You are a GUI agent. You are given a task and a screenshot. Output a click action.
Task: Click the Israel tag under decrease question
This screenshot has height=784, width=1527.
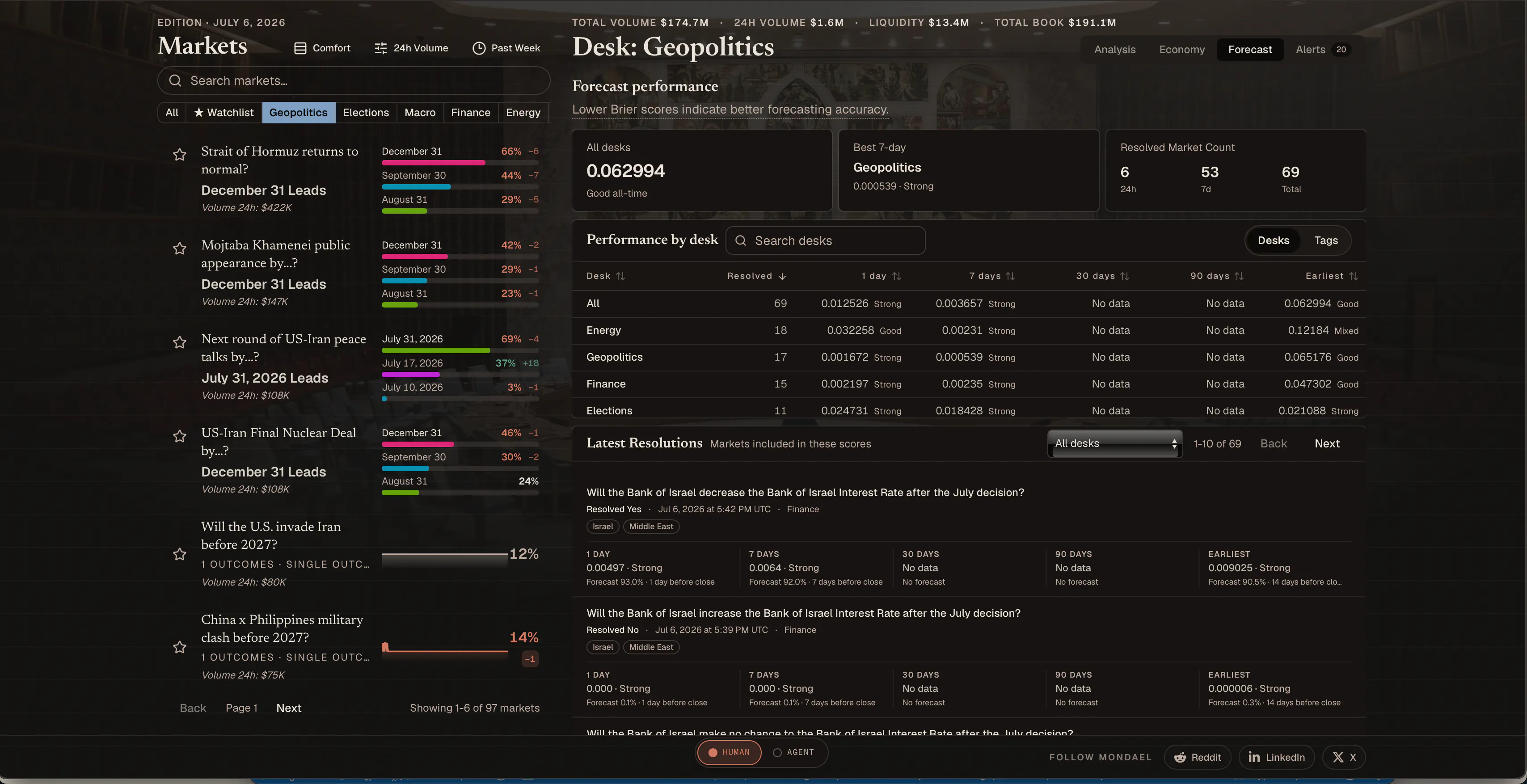coord(603,526)
